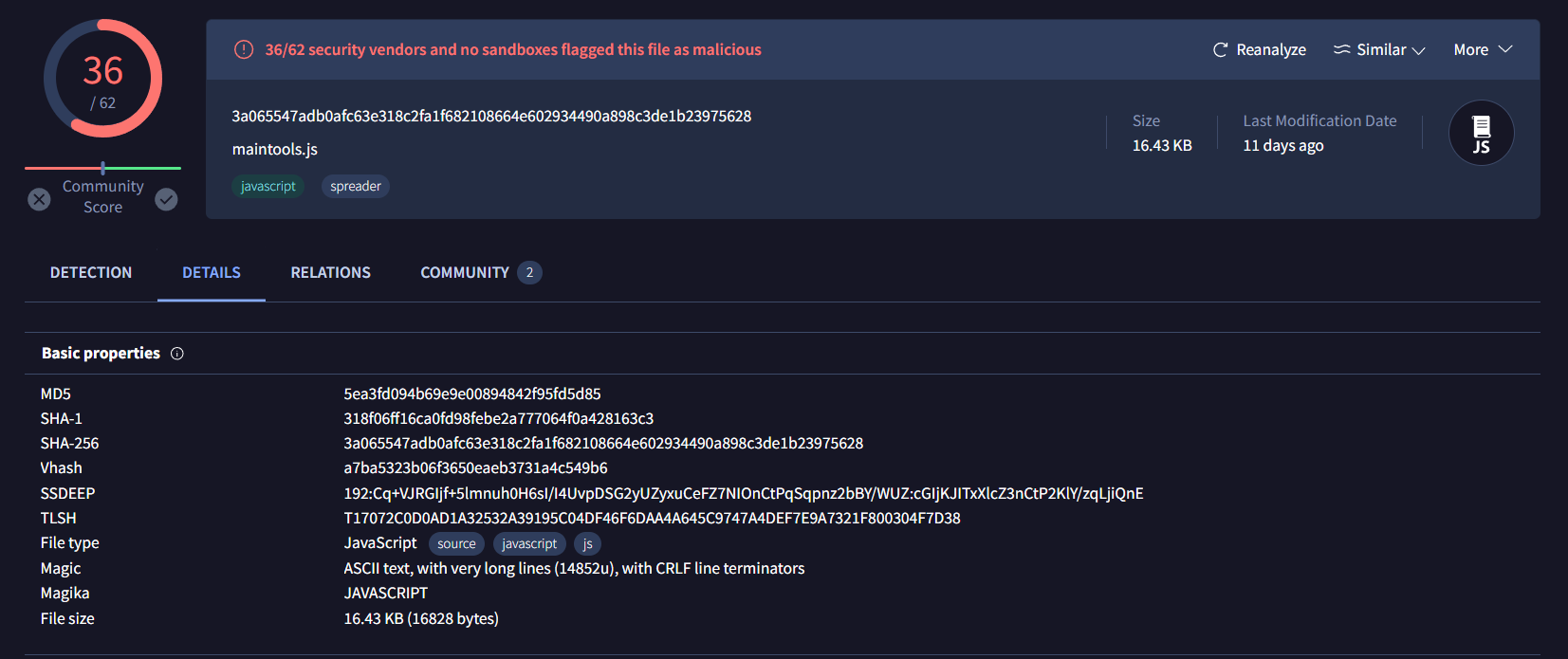Viewport: 1568px width, 659px height.
Task: Switch to the Detection tab
Action: point(91,273)
